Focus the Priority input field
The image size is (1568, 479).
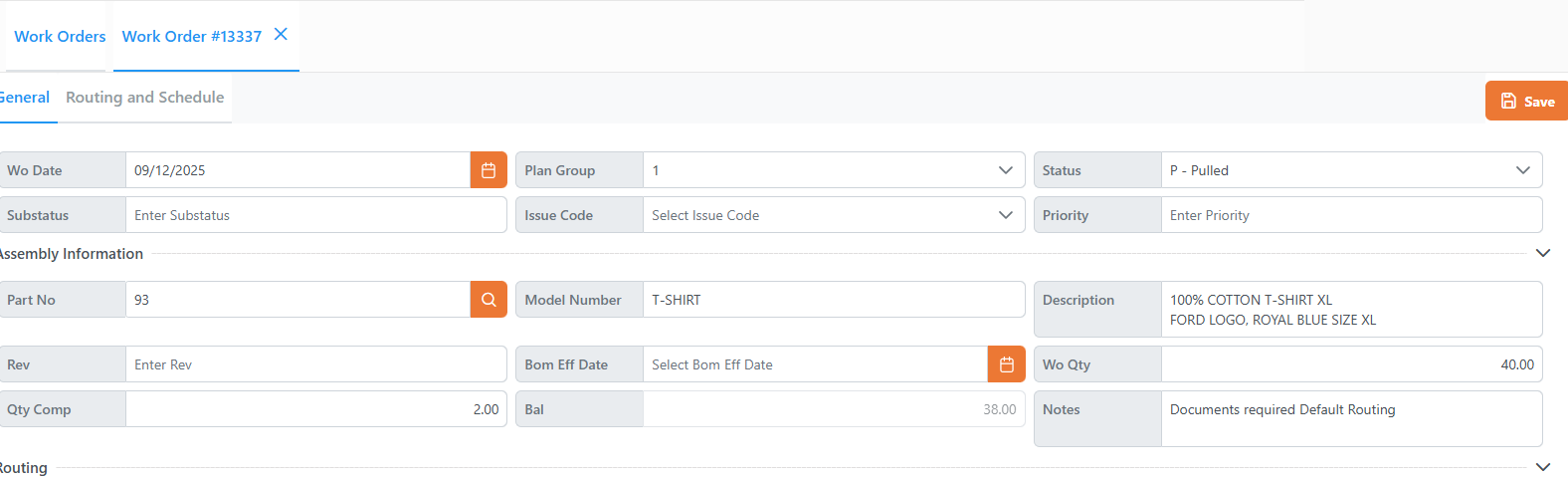point(1350,215)
